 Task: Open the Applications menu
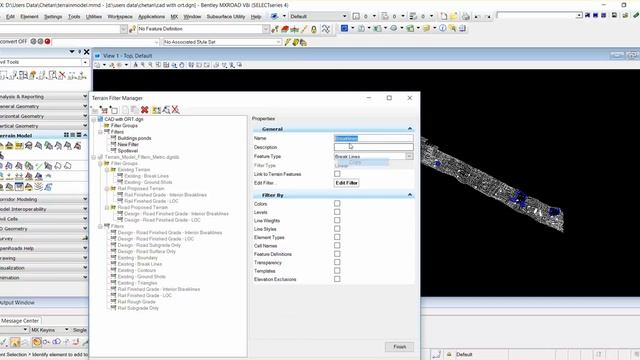(x=151, y=17)
